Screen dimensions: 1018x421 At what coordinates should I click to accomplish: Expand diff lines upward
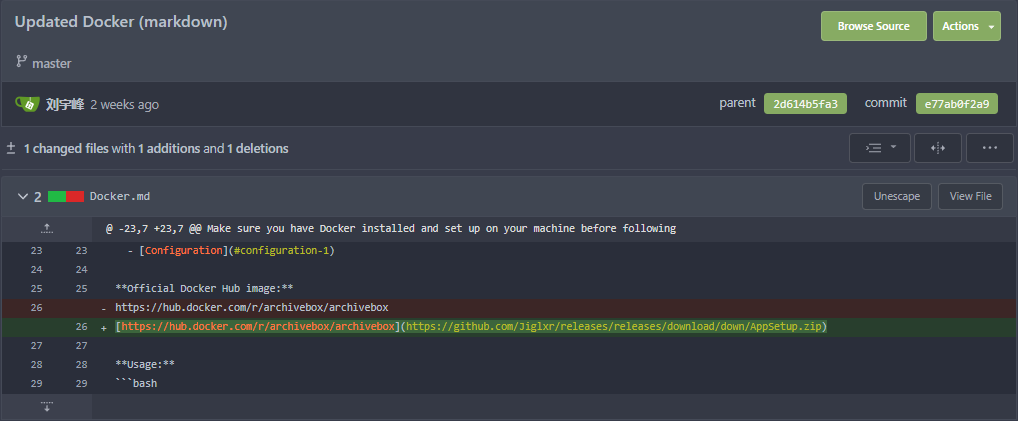click(46, 229)
